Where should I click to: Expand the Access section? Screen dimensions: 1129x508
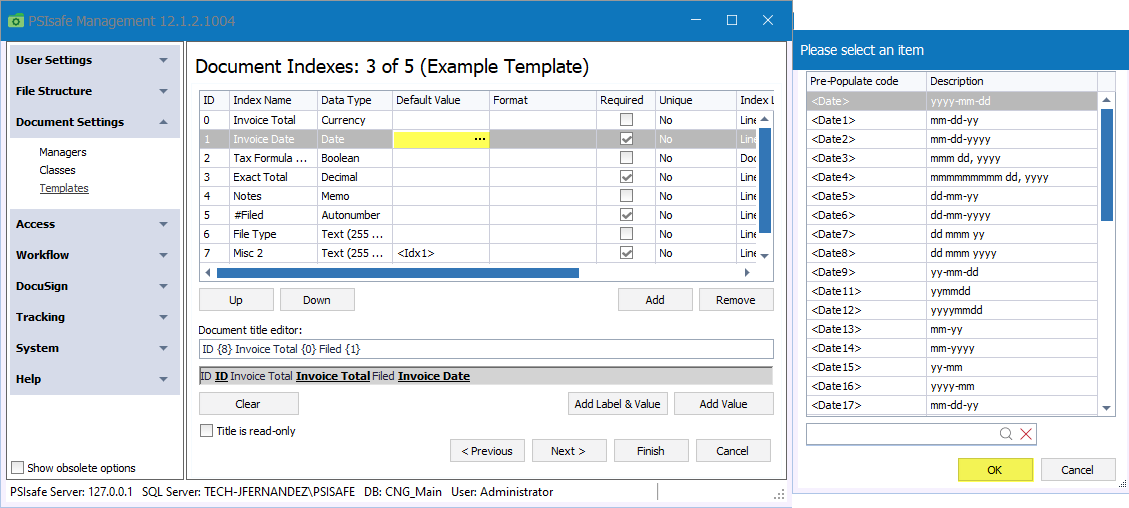95,224
